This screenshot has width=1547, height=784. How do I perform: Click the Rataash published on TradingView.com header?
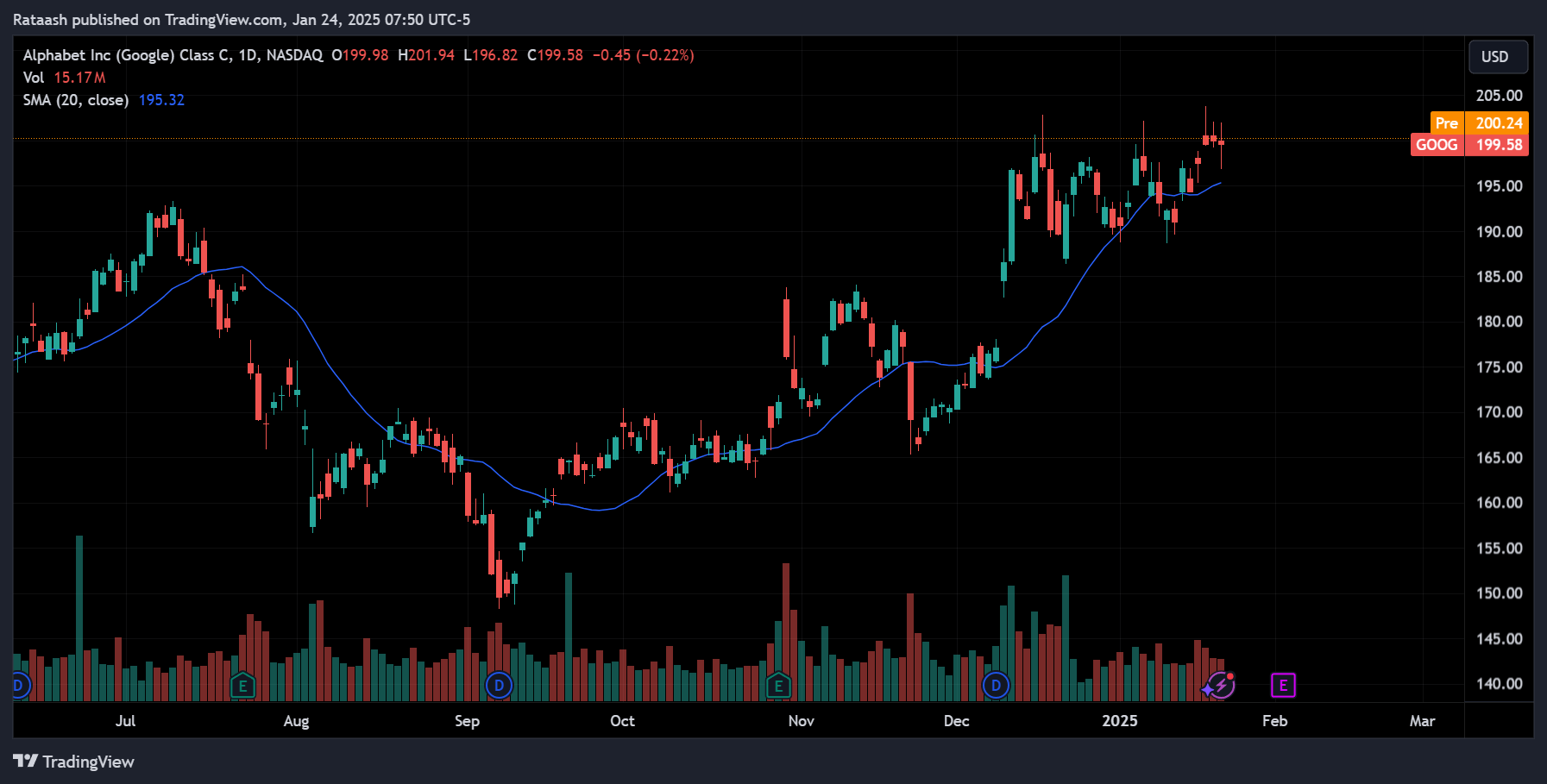[242, 19]
